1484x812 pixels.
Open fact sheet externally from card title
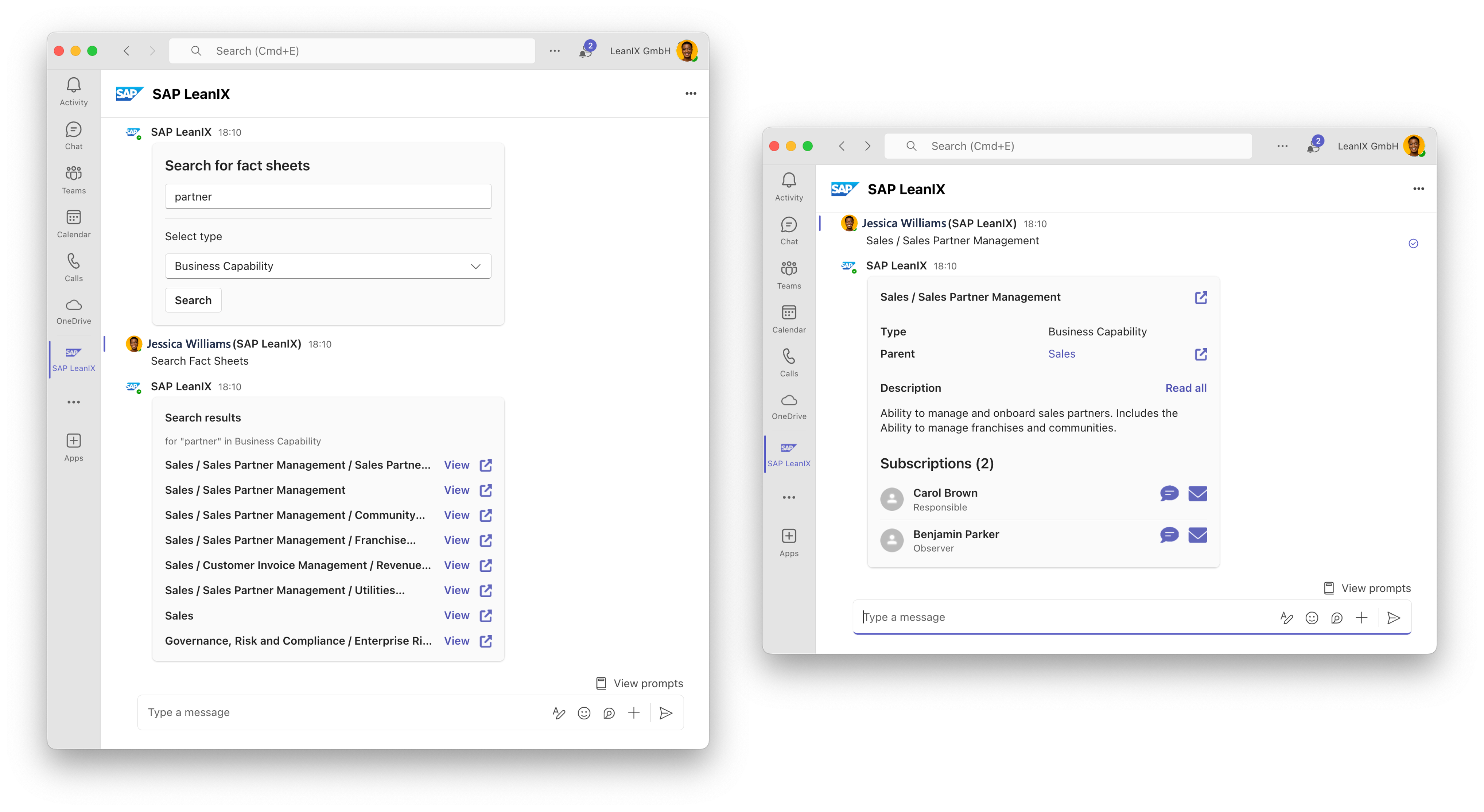[1201, 297]
